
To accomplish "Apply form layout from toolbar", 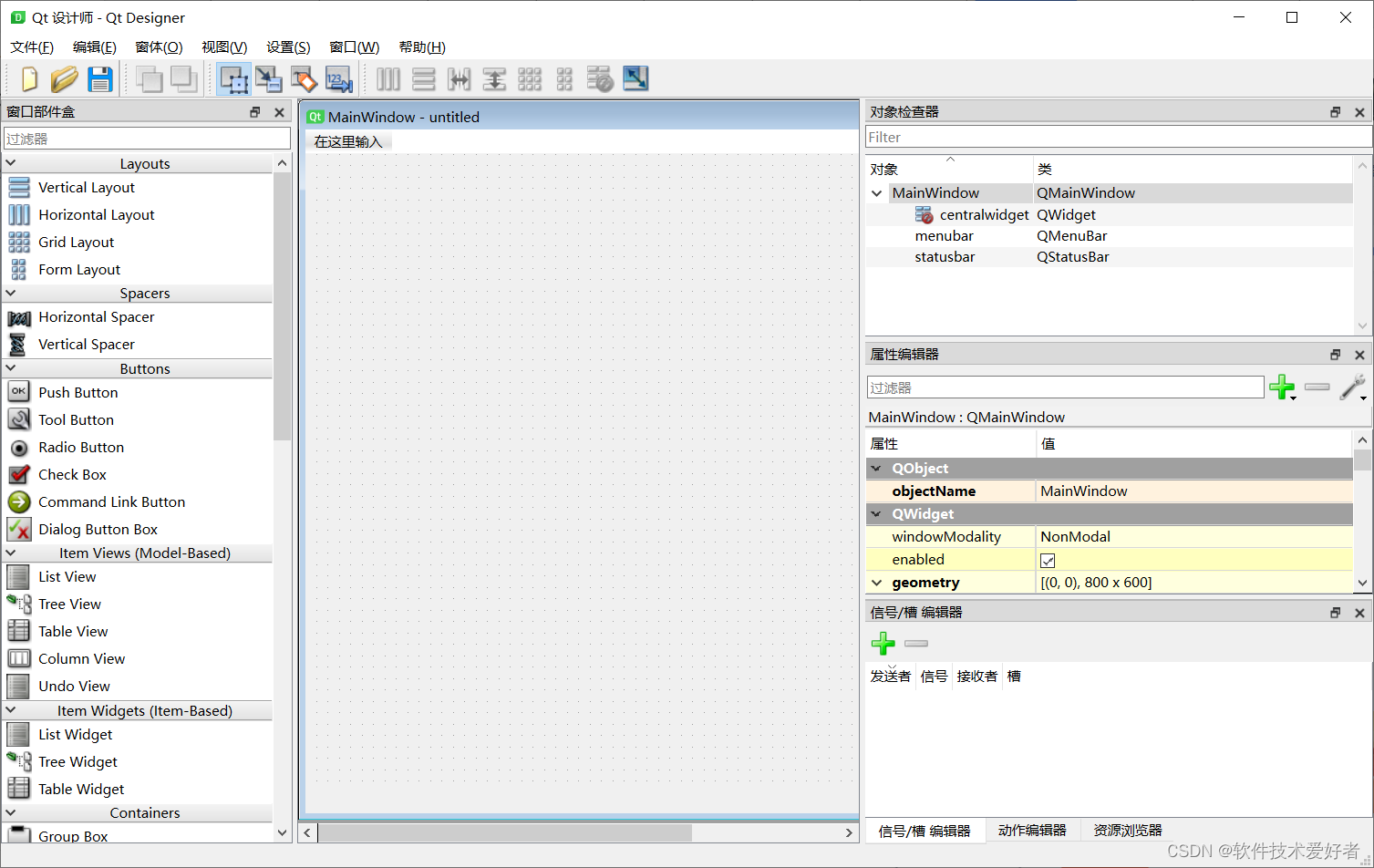I will pyautogui.click(x=564, y=79).
